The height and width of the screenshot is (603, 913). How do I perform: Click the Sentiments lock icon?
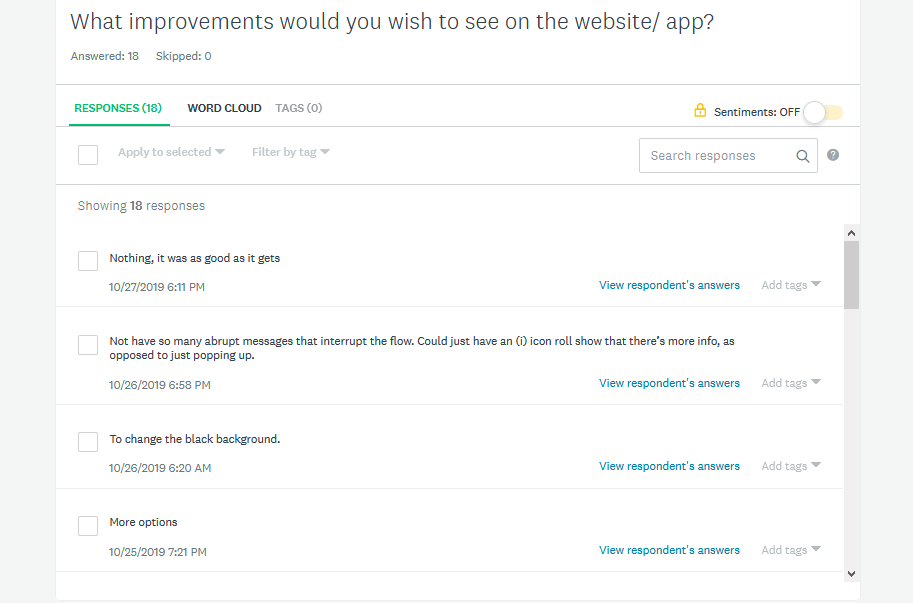tap(700, 111)
